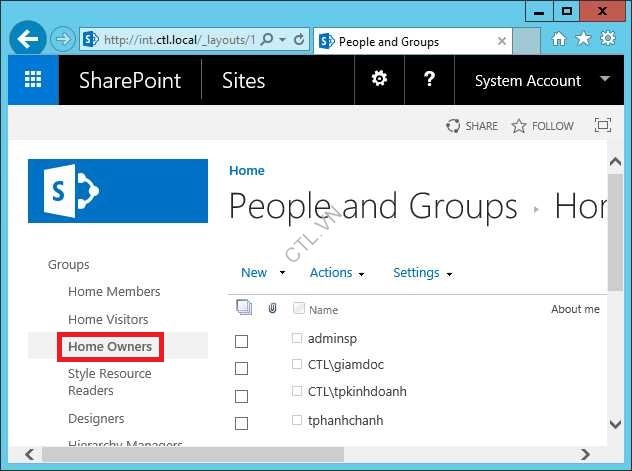Open the browser home icon
Screen dimensions: 632x471
click(x=559, y=39)
